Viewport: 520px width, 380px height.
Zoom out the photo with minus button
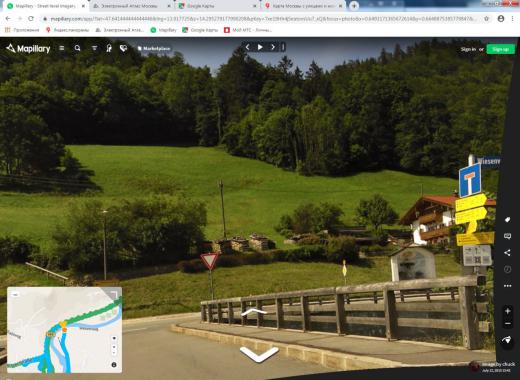(507, 324)
